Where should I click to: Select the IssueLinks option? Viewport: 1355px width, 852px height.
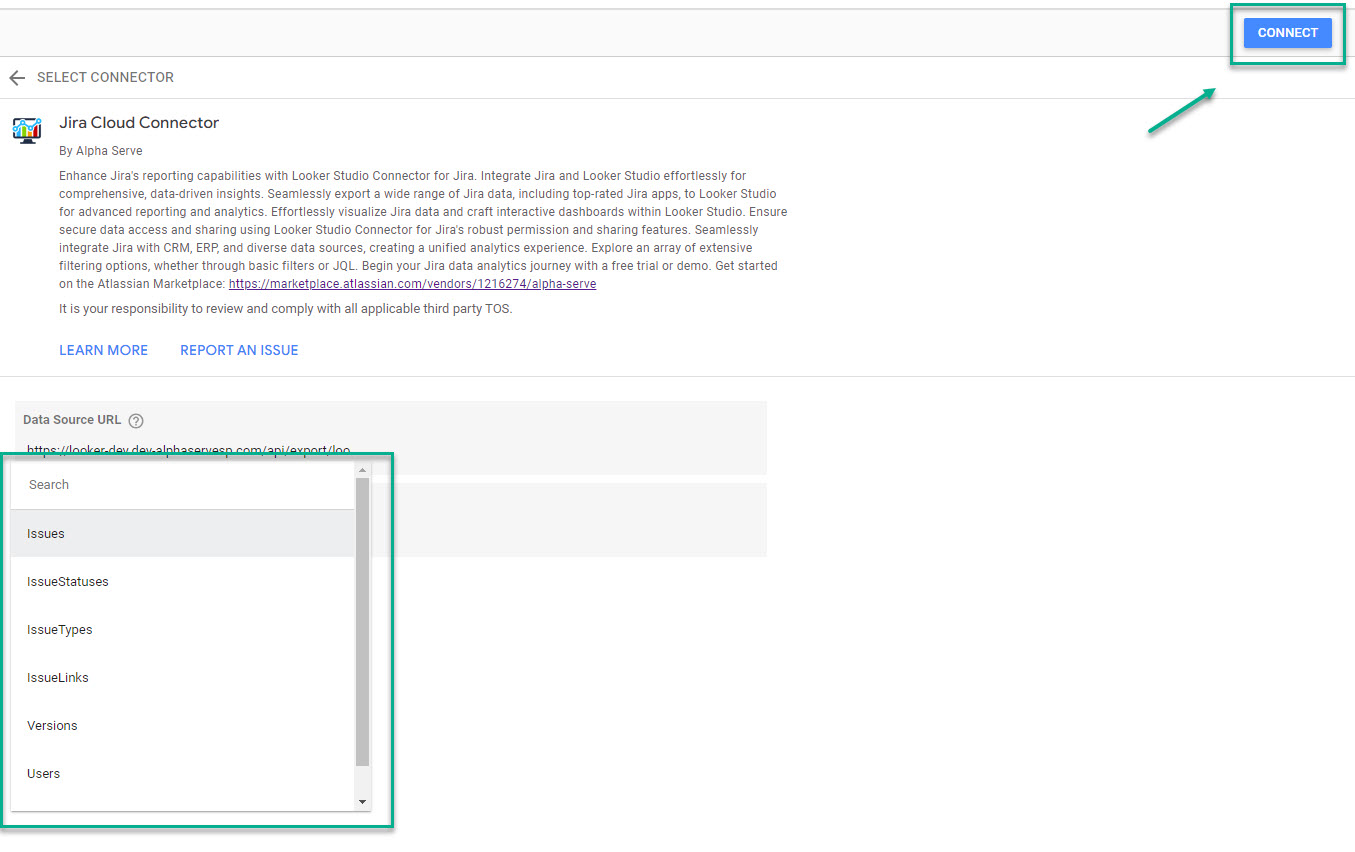[58, 678]
